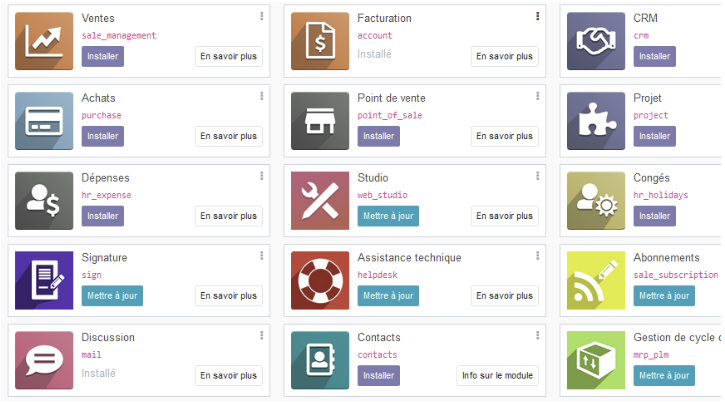Screen dimensions: 725x403
Task: Click the Projet puzzle piece icon
Action: [x=596, y=121]
